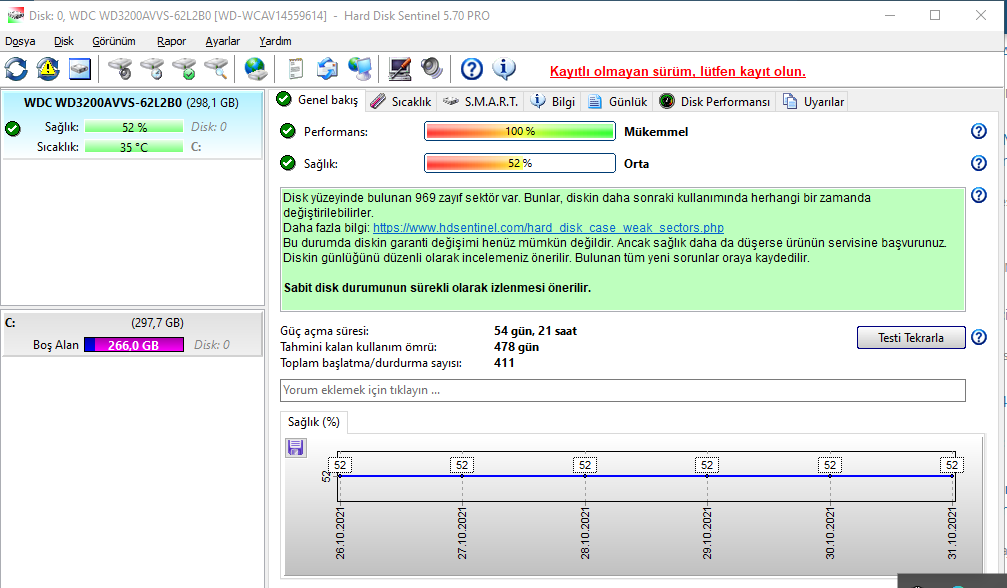Image resolution: width=1007 pixels, height=588 pixels.
Task: Switch to the Bilgi tab
Action: [553, 101]
